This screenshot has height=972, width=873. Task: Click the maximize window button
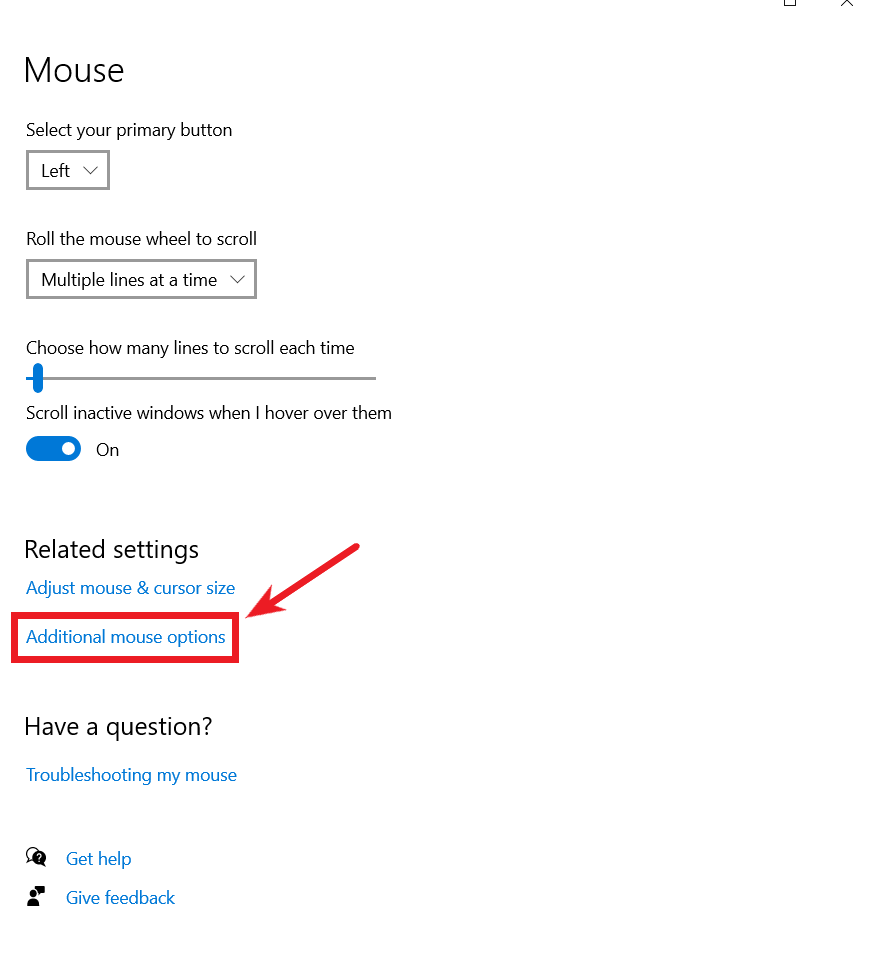[x=789, y=5]
